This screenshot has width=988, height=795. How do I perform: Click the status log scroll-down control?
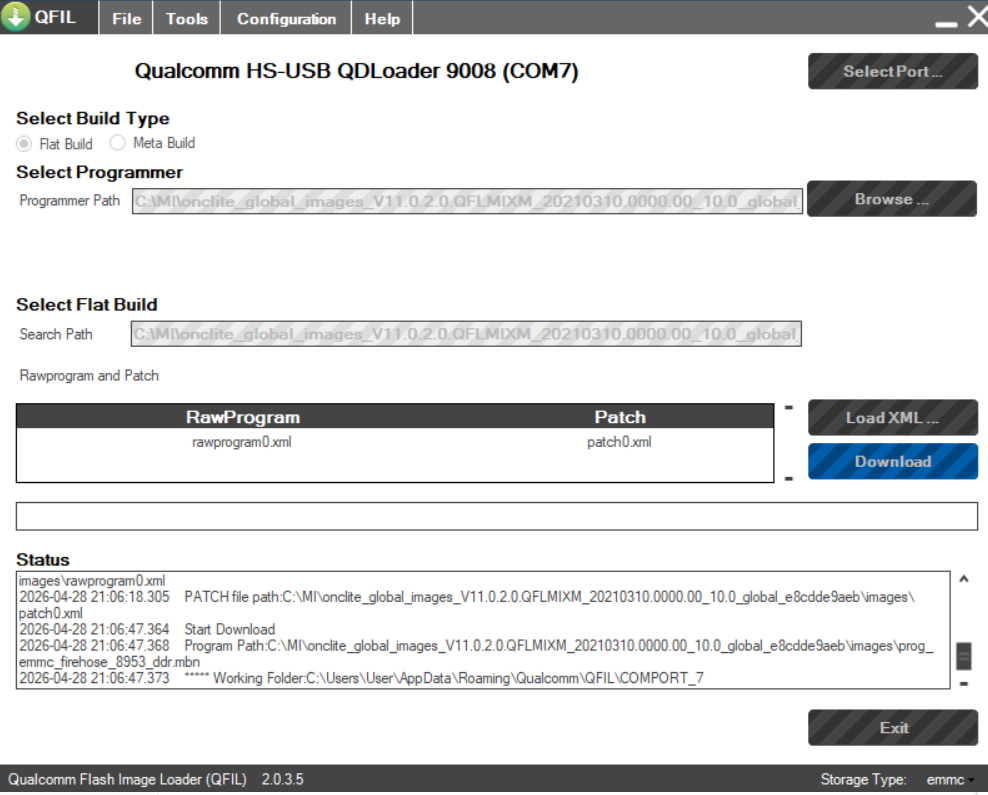click(x=963, y=683)
